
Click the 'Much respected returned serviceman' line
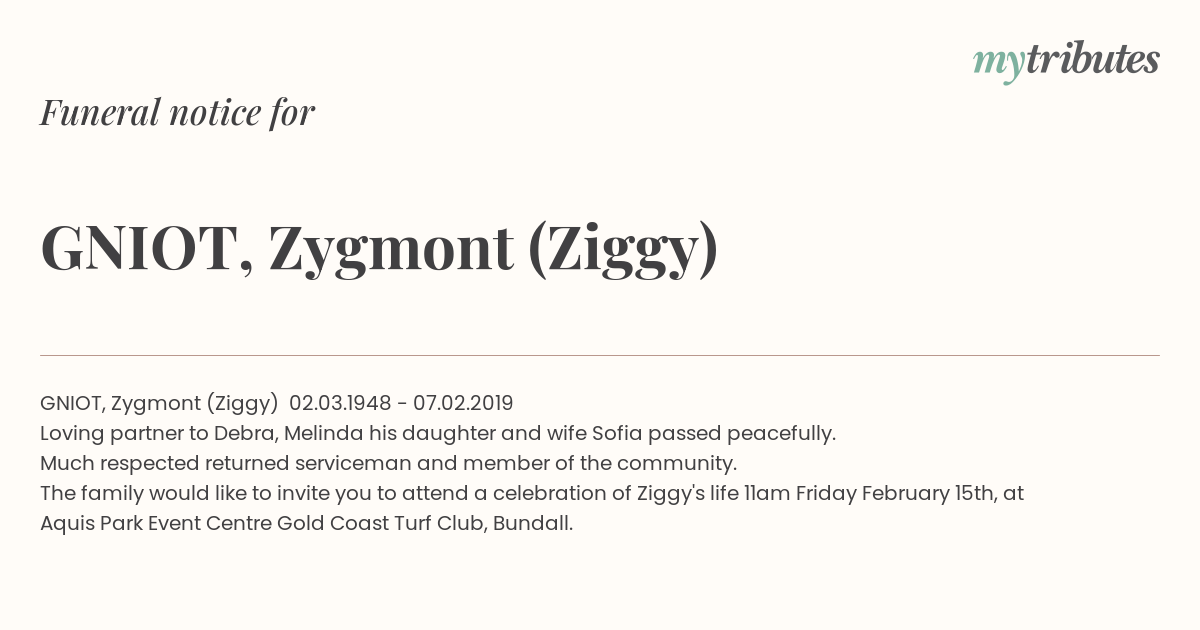click(x=388, y=463)
